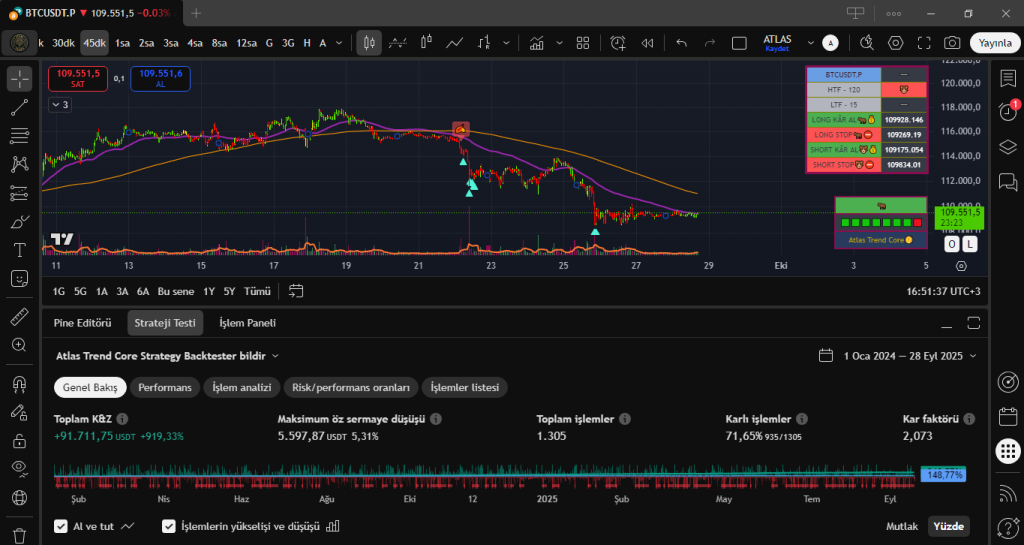
Task: Select the 5Y time range
Action: tap(229, 291)
